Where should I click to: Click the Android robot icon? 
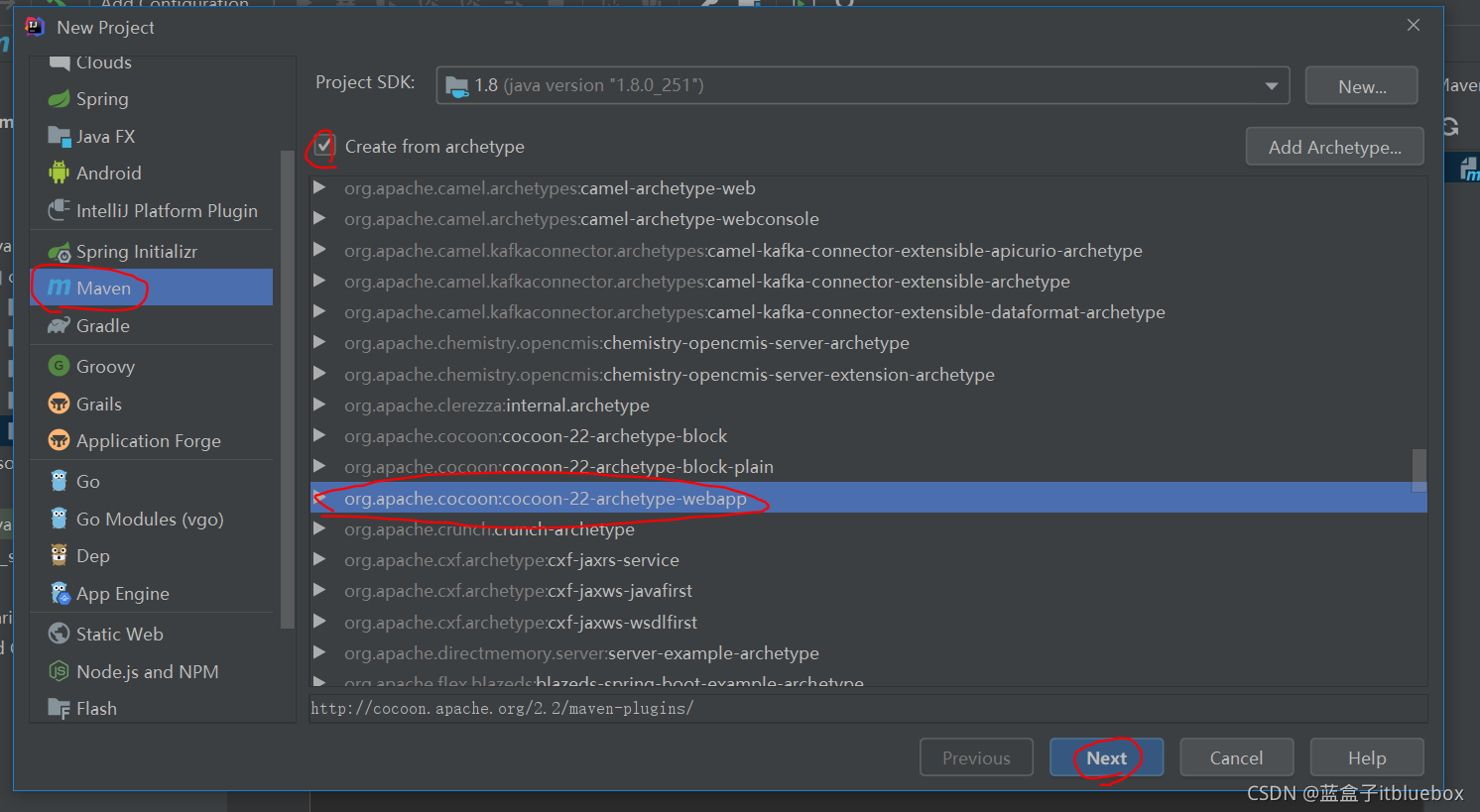tap(60, 174)
